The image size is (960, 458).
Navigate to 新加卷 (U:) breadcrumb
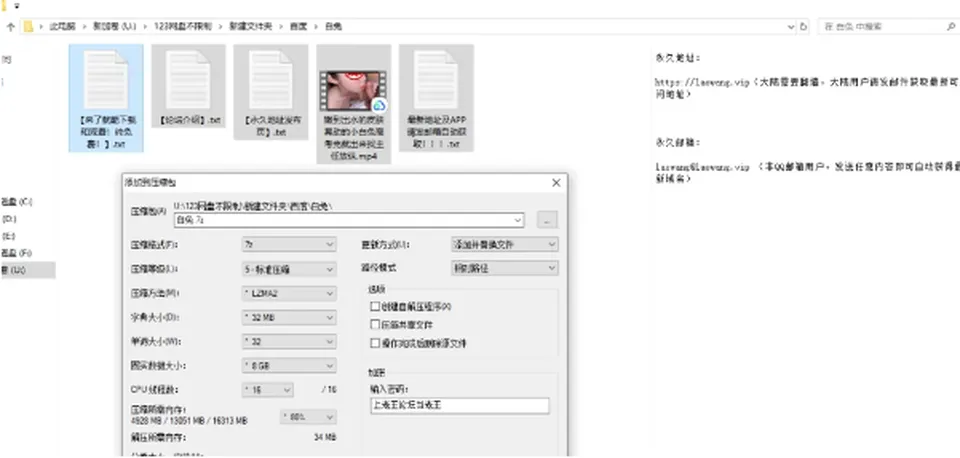(114, 27)
